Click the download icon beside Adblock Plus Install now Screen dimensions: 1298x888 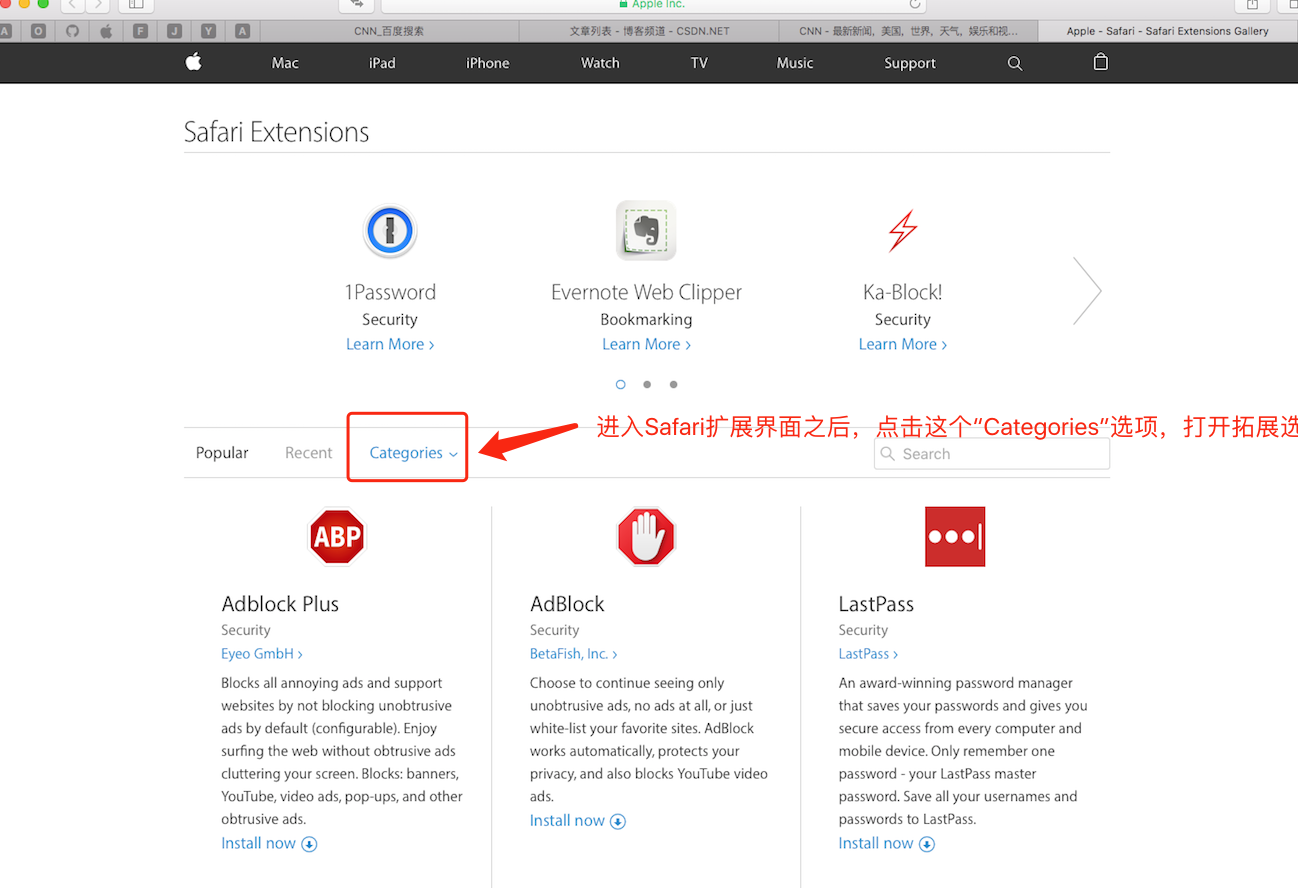(x=310, y=844)
